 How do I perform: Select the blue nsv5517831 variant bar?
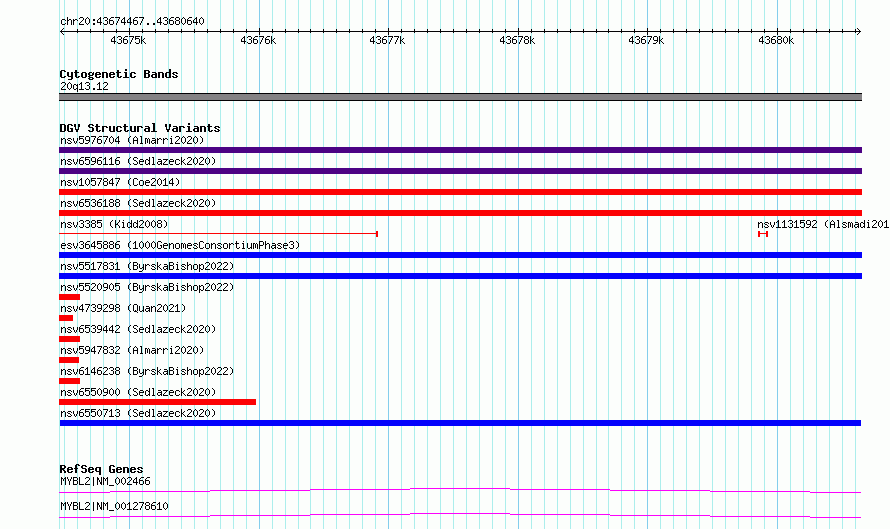(x=460, y=276)
